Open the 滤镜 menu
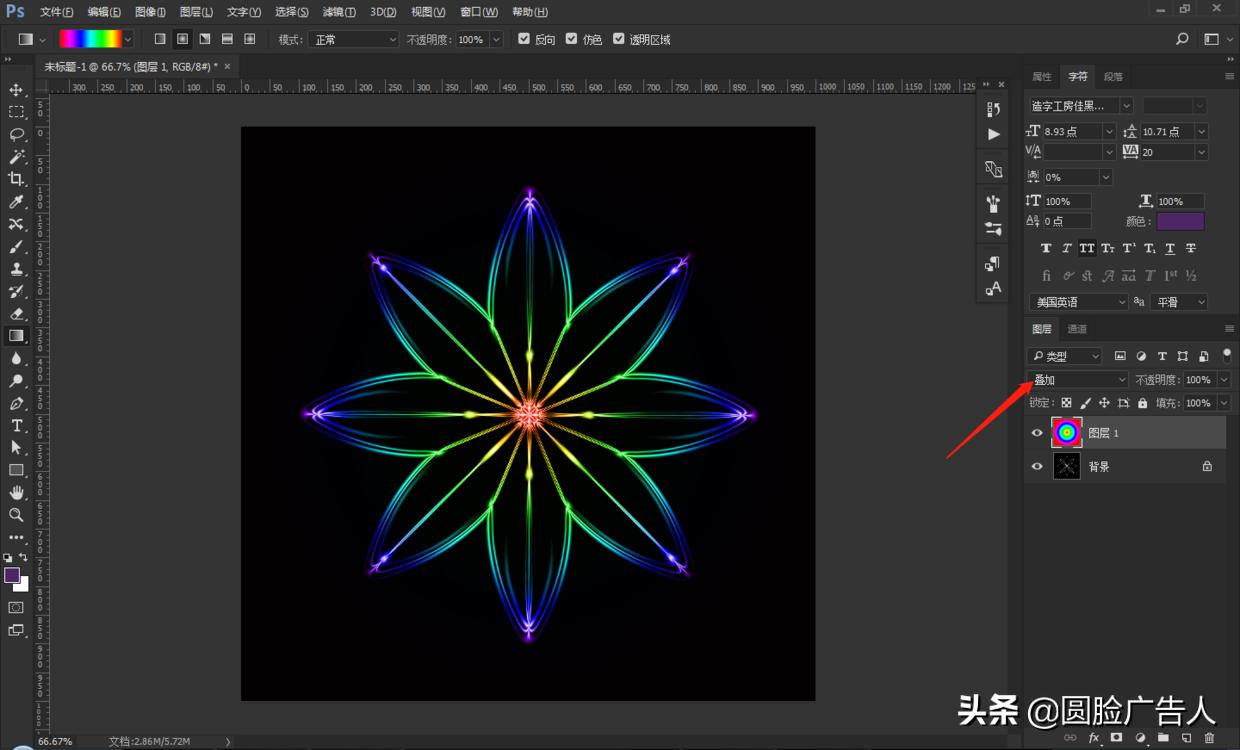Viewport: 1240px width, 750px height. 339,11
